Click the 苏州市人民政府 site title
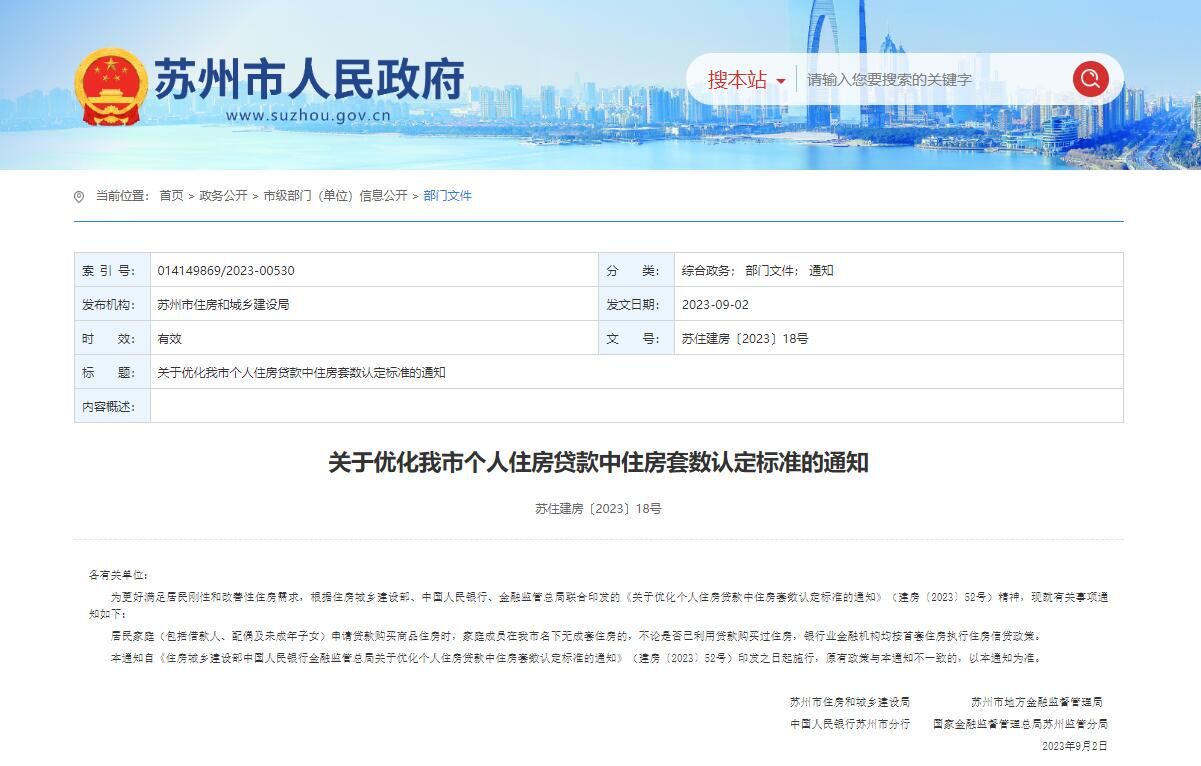 tap(309, 79)
